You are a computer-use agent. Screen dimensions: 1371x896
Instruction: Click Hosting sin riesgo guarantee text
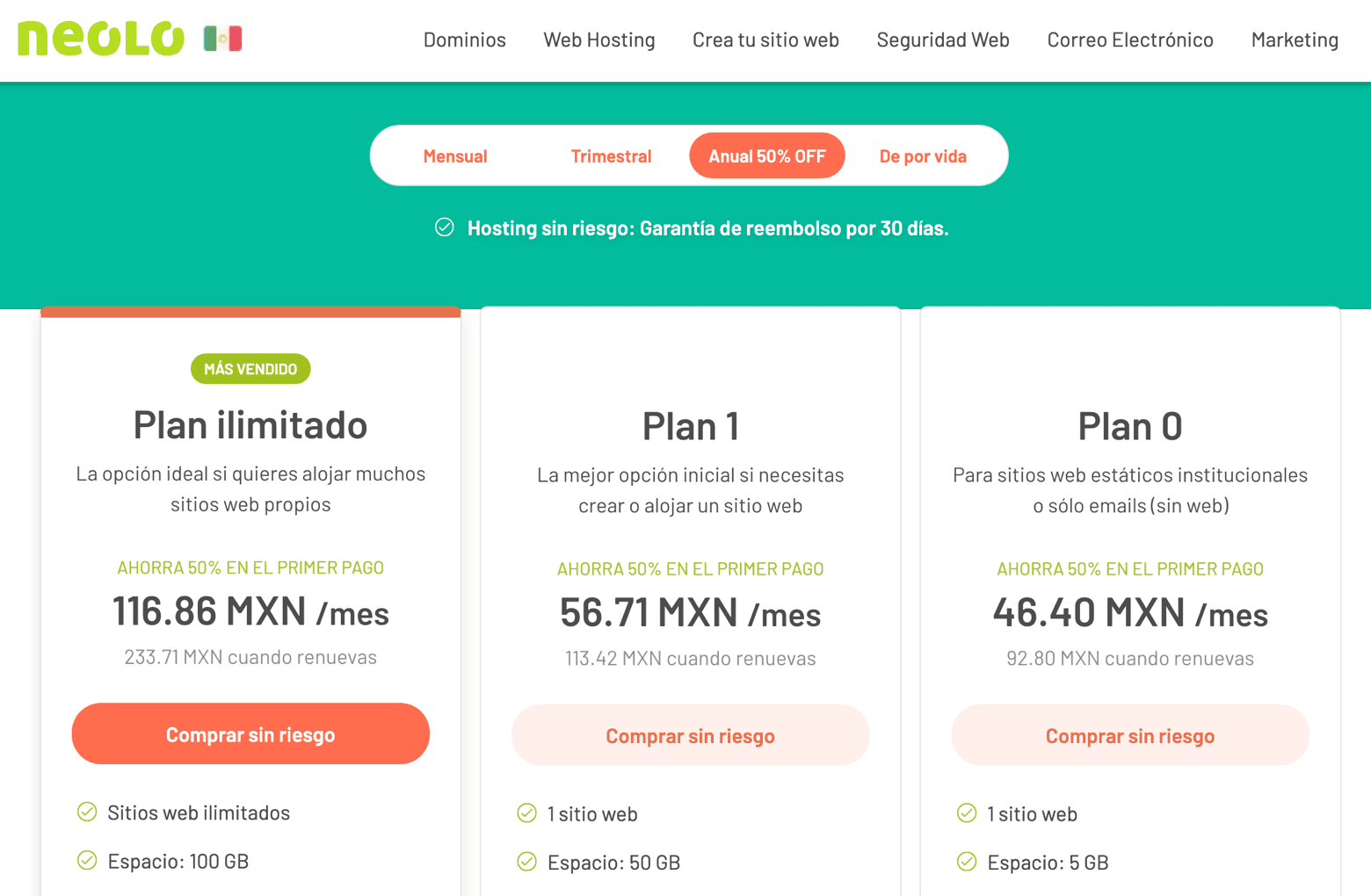707,228
